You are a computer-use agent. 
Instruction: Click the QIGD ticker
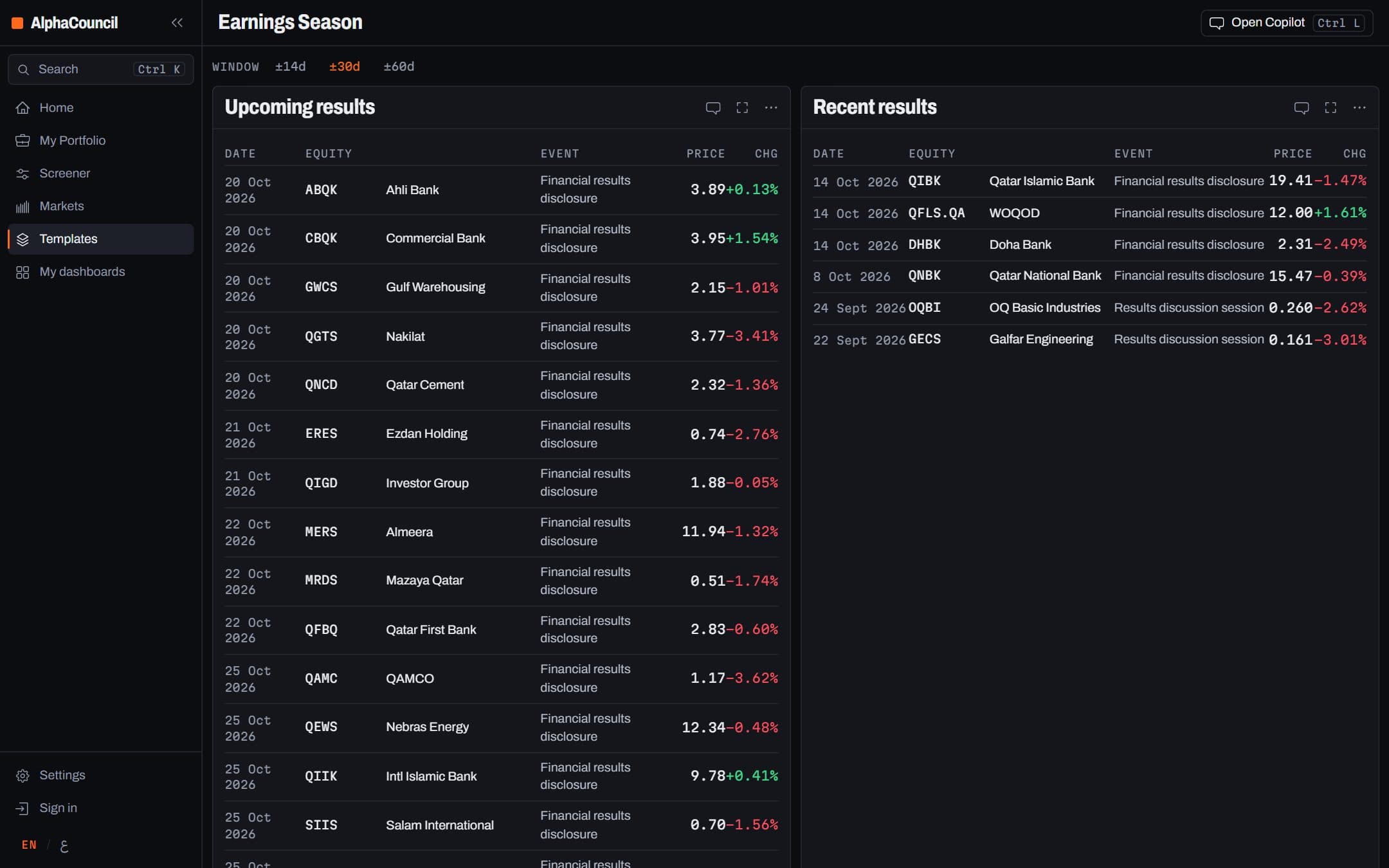321,482
